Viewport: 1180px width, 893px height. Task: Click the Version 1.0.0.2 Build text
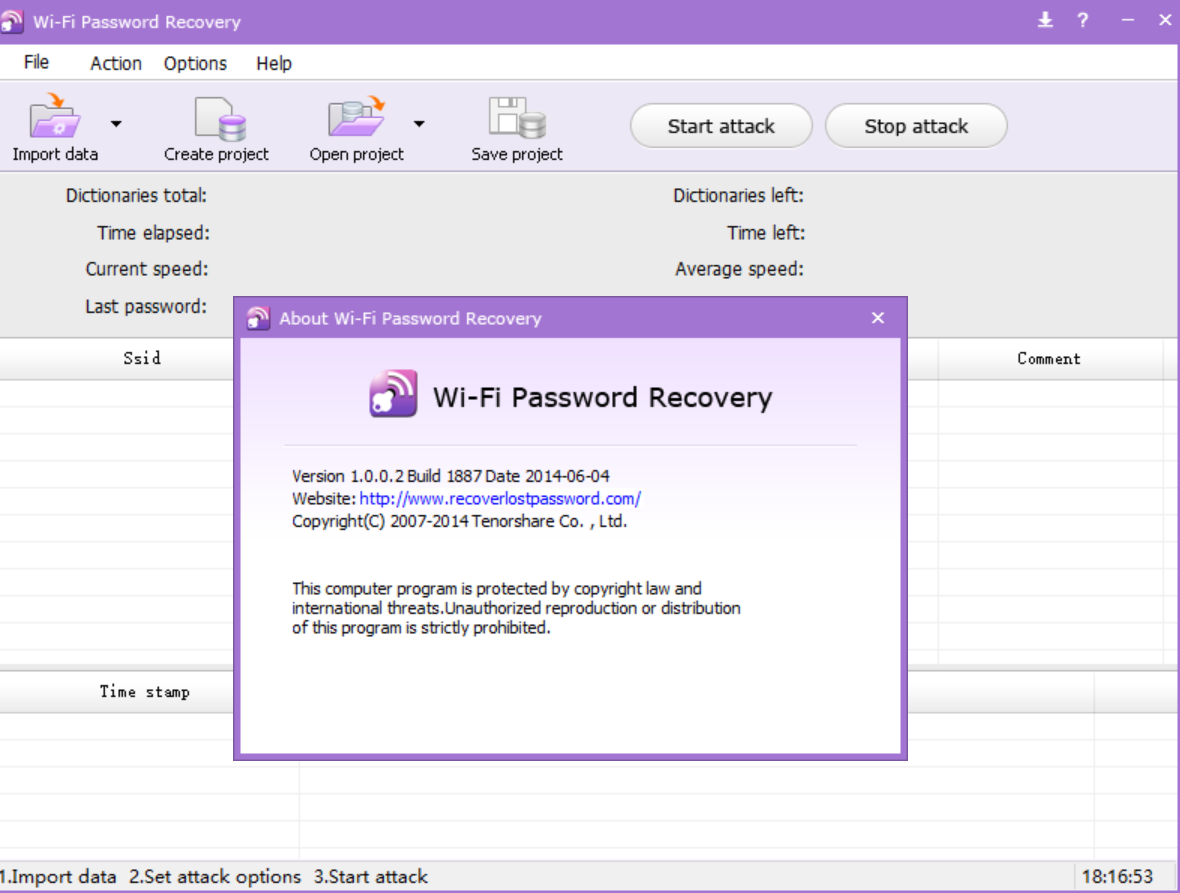pyautogui.click(x=451, y=476)
